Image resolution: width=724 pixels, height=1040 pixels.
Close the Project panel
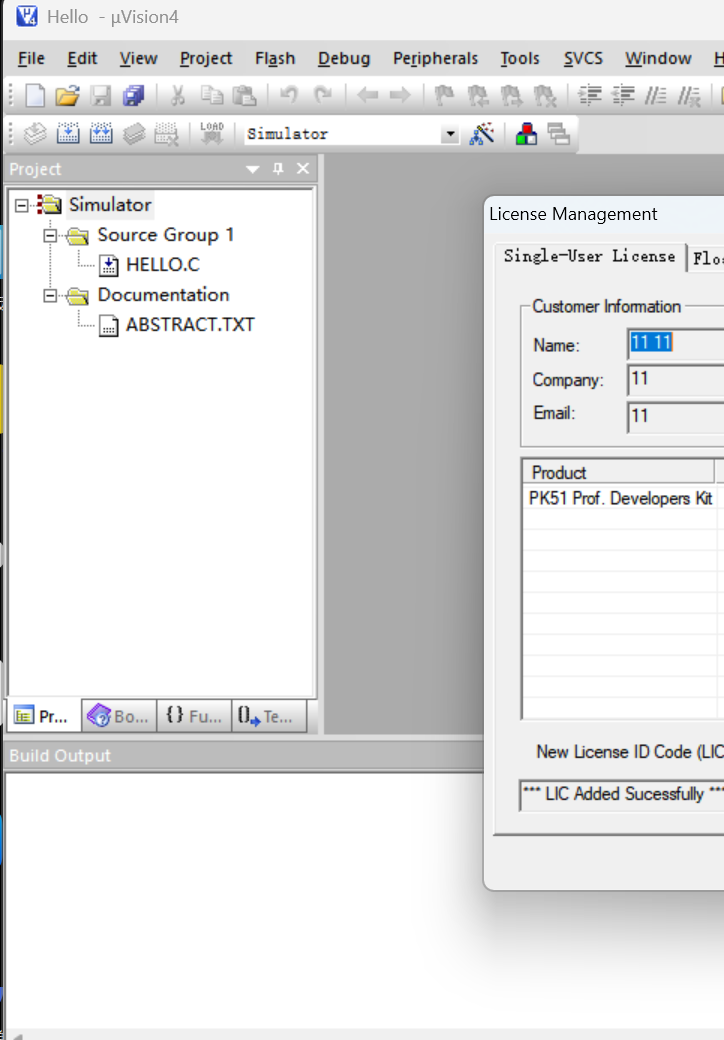pyautogui.click(x=303, y=168)
